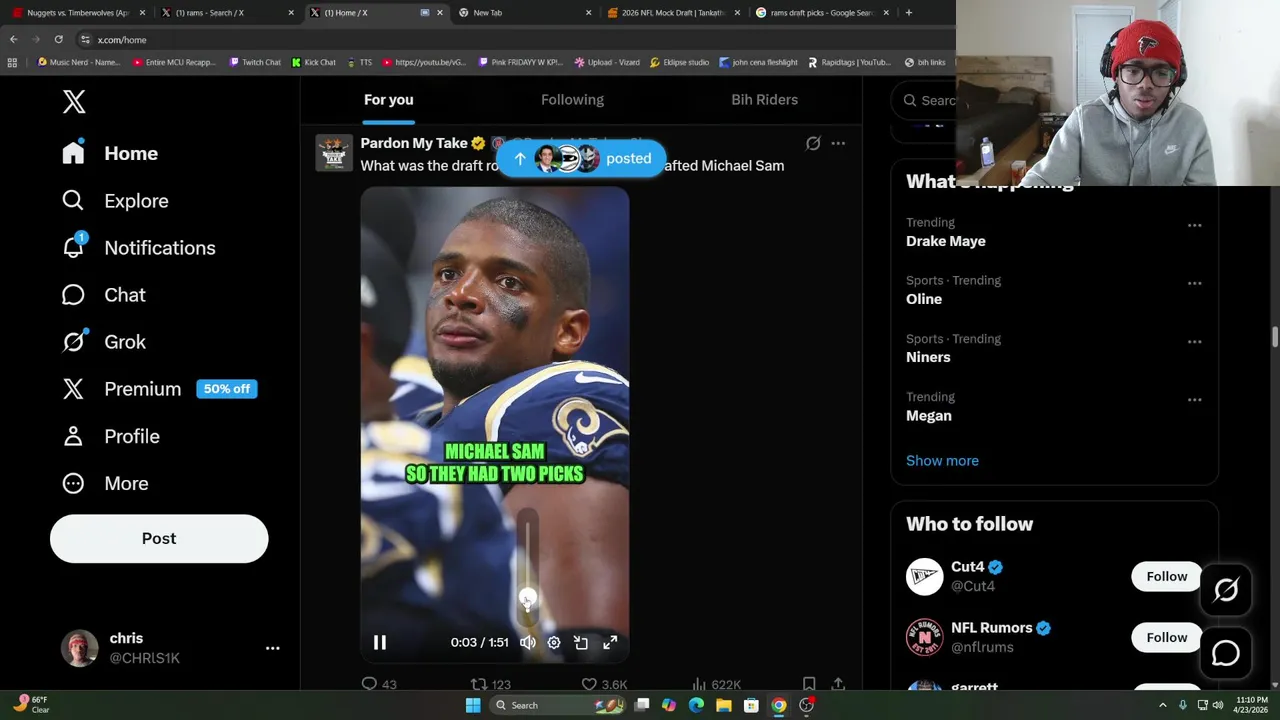Open Explore search icon in sidebar
1280x720 pixels.
[73, 200]
